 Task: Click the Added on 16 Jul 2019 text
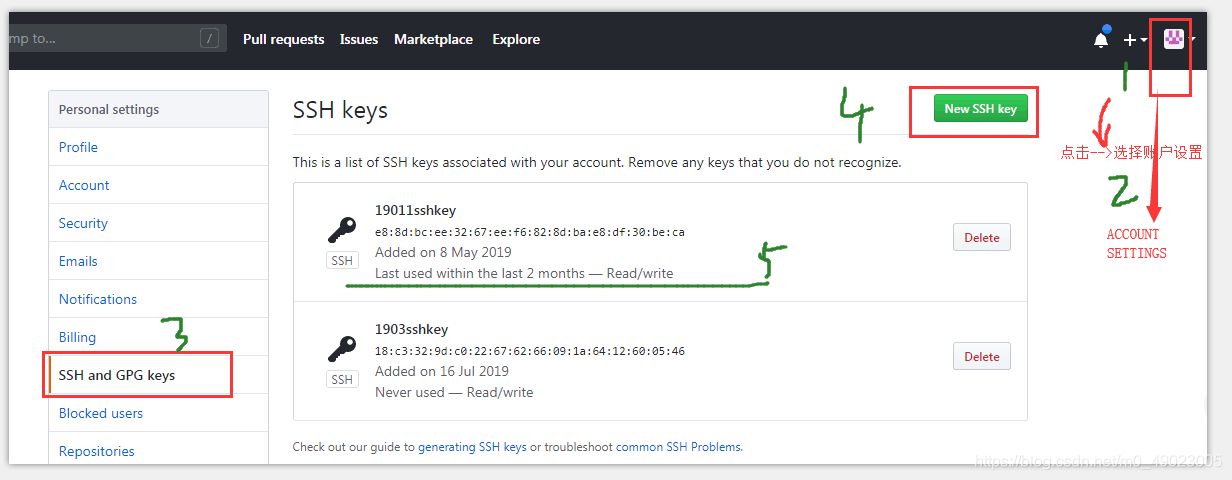point(442,371)
